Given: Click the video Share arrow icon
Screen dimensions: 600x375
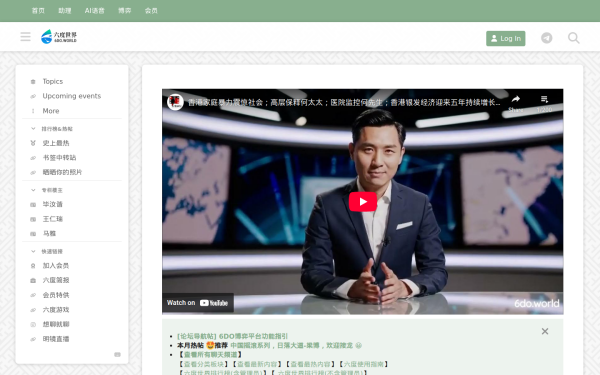Looking at the screenshot, I should tap(516, 99).
